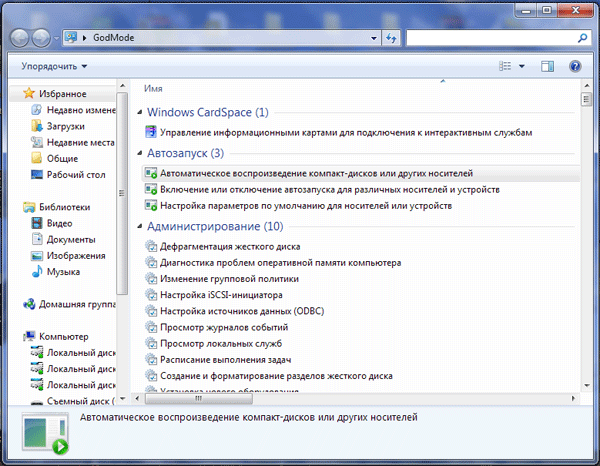Click the magnifier search icon
Viewport: 600px width, 466px height.
582,38
